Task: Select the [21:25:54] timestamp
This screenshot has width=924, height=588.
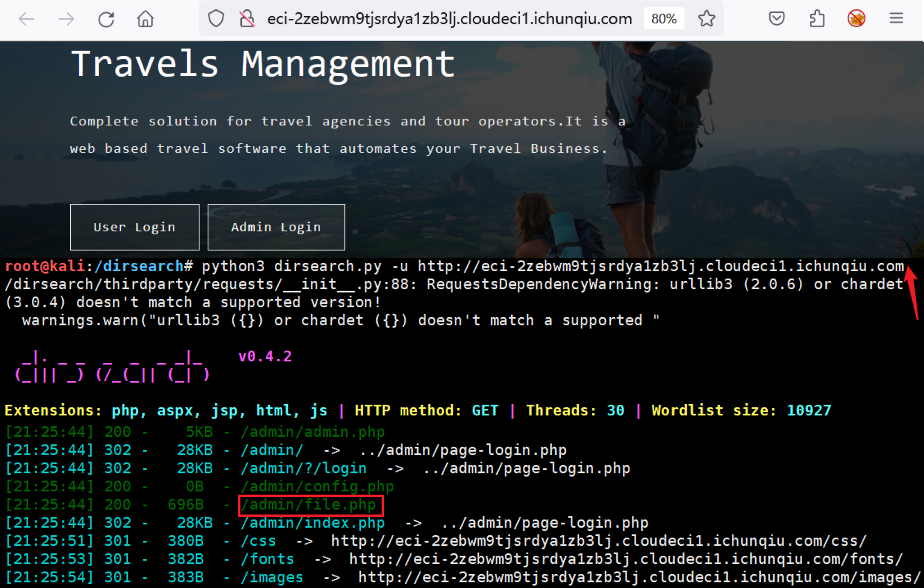Action: [x=49, y=577]
